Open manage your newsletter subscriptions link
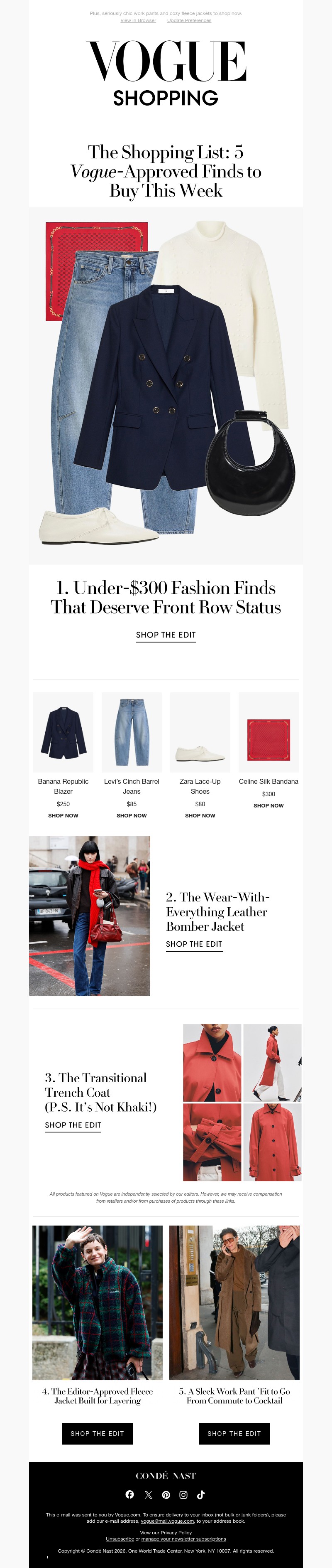The image size is (332, 1568). point(183,1539)
